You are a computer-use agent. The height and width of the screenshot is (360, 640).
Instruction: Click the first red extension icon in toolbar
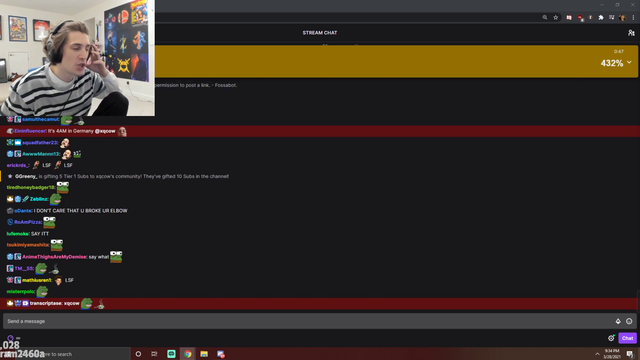[569, 18]
